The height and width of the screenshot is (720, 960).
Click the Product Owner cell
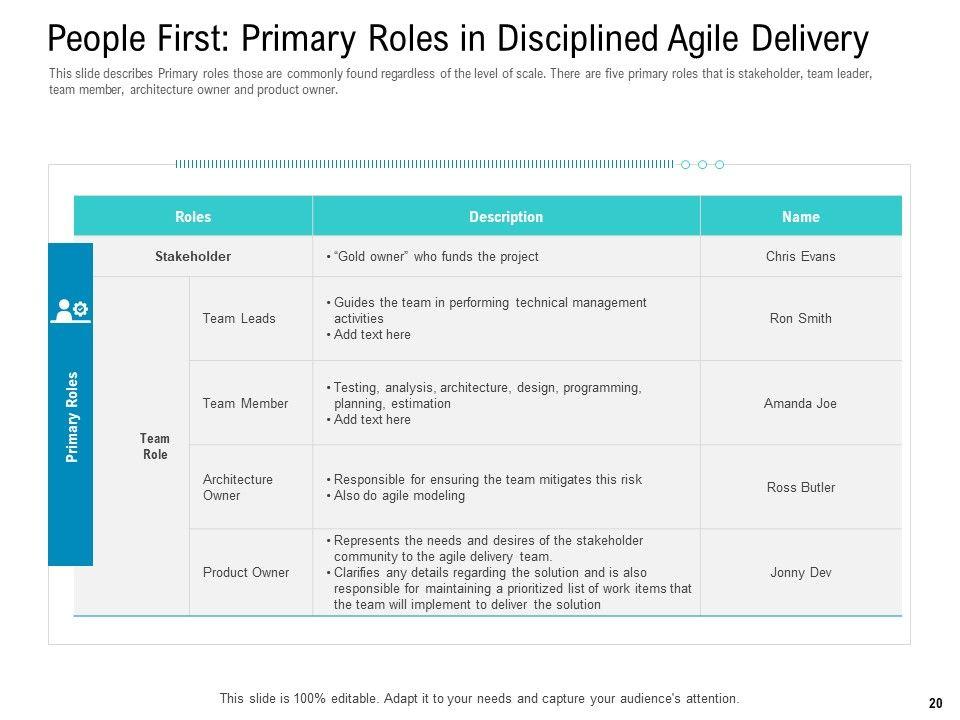pyautogui.click(x=246, y=573)
